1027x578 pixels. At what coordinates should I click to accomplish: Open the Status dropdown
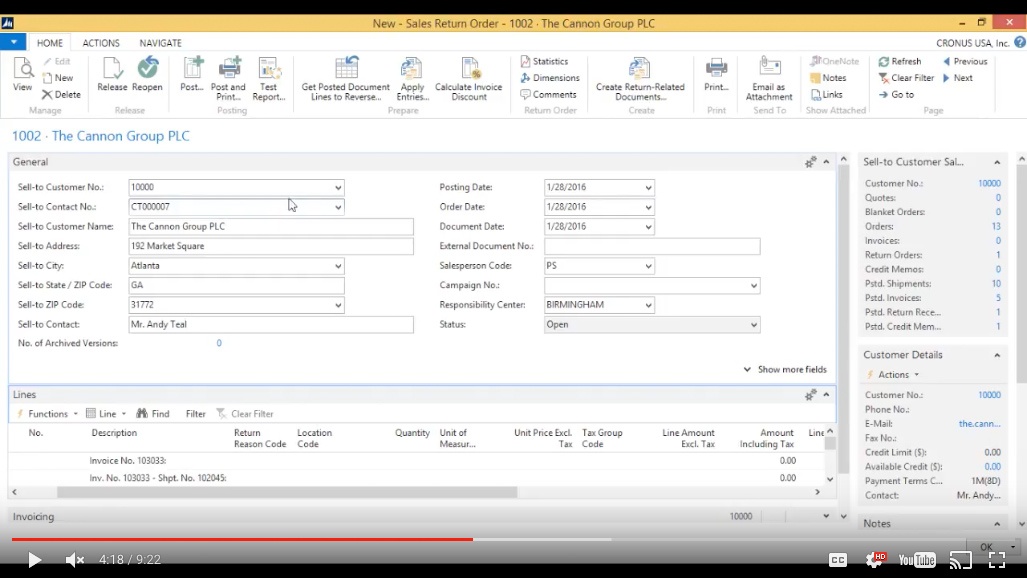(754, 325)
